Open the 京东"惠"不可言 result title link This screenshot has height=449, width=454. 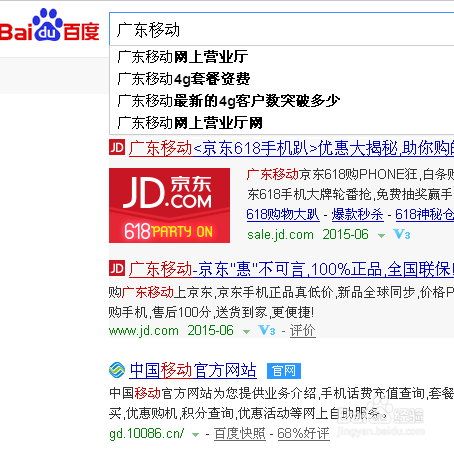pyautogui.click(x=291, y=269)
